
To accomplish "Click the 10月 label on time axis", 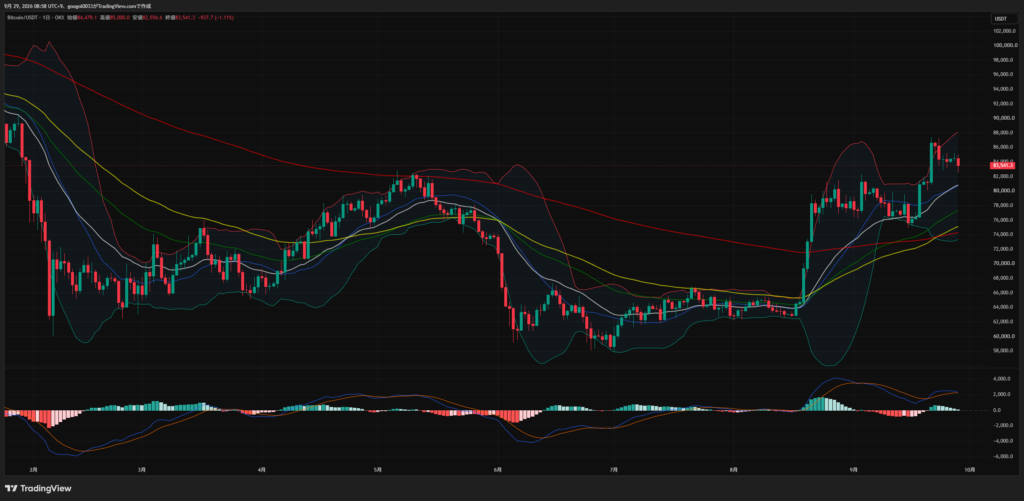I will point(970,469).
